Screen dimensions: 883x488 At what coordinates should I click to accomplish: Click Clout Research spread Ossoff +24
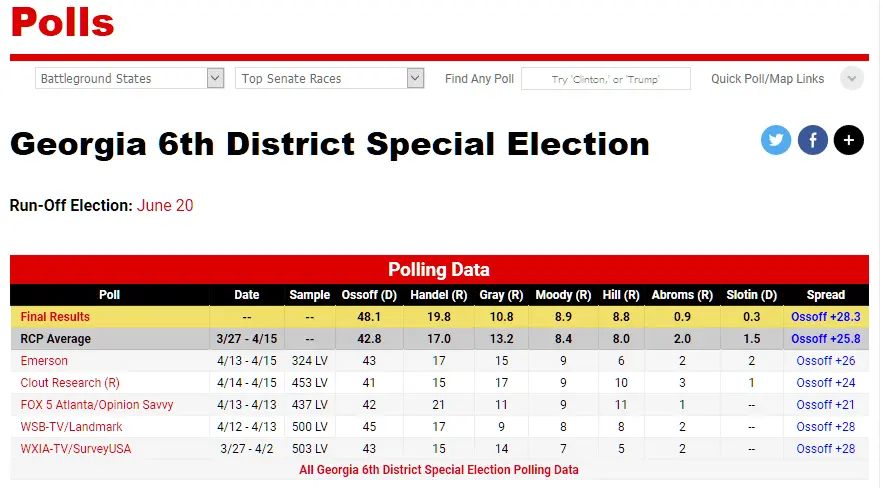click(826, 383)
